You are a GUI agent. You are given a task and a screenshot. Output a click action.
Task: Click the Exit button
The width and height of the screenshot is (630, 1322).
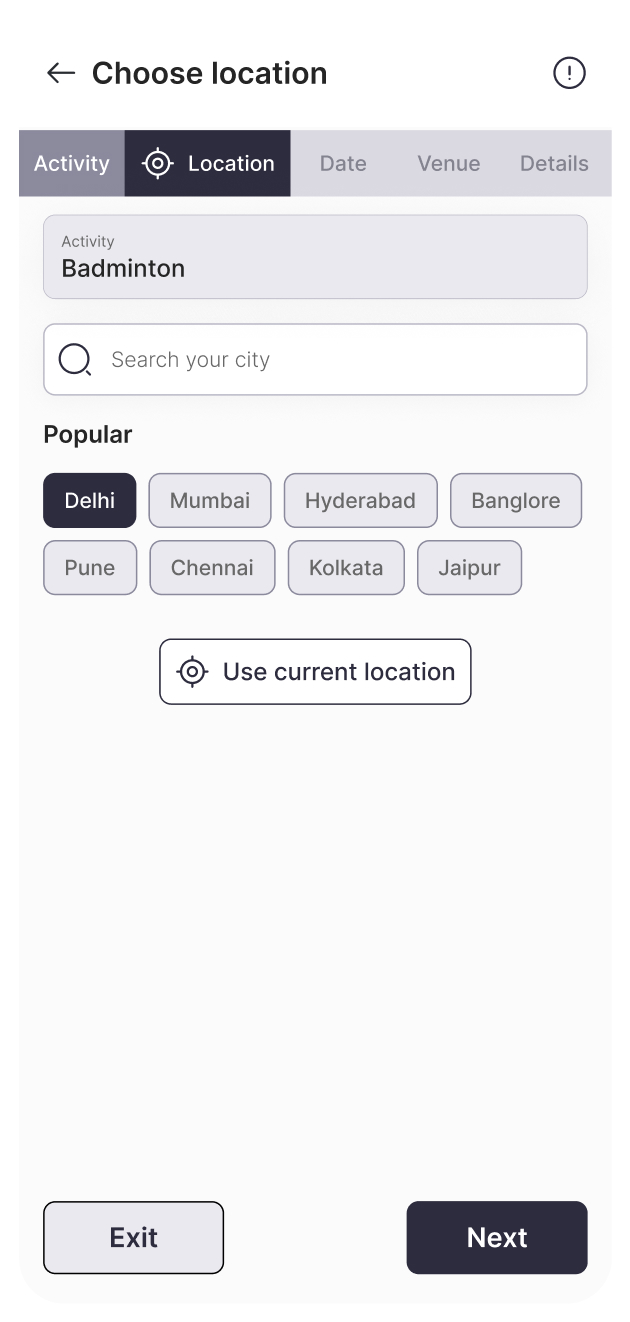[x=133, y=1237]
